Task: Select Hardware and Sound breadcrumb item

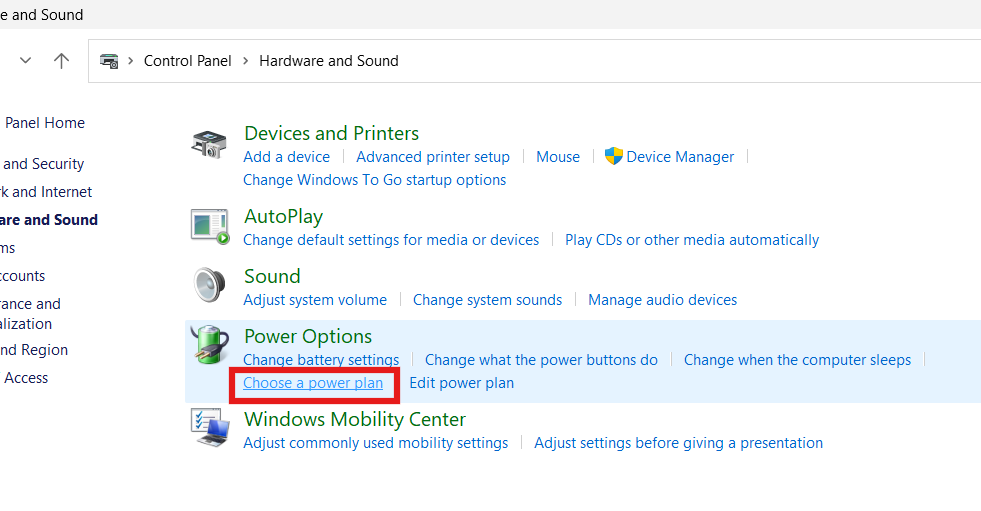Action: [328, 61]
